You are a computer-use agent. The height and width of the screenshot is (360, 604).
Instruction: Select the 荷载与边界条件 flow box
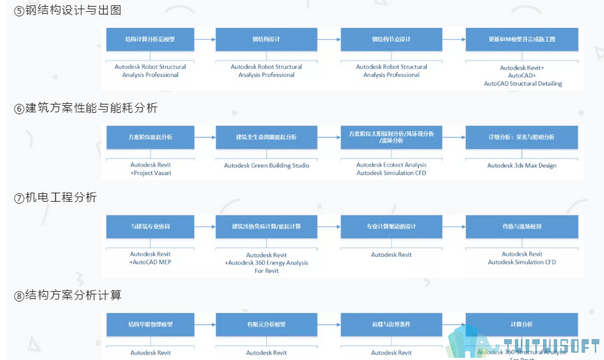point(391,324)
